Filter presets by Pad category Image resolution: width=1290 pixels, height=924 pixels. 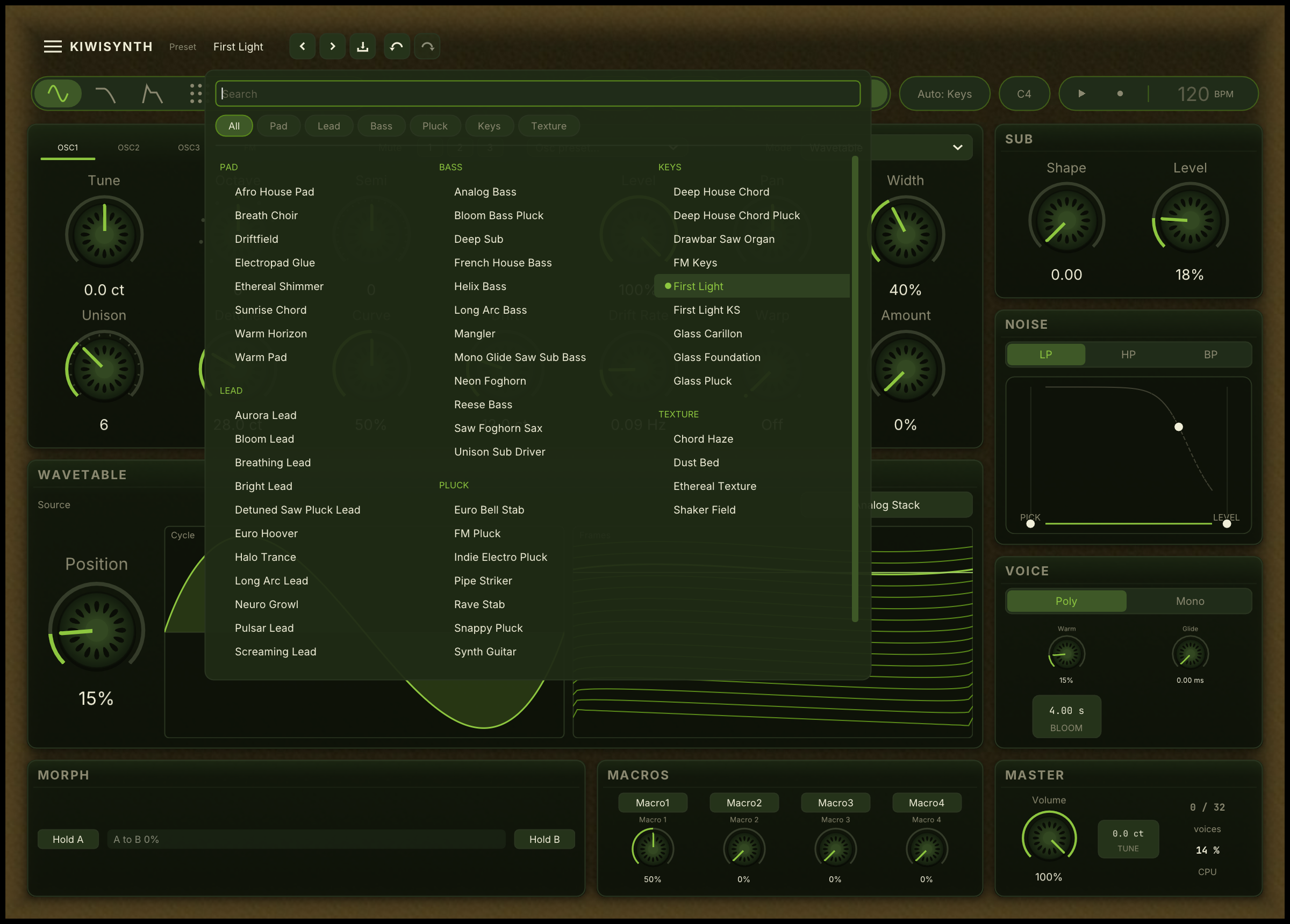[x=278, y=126]
